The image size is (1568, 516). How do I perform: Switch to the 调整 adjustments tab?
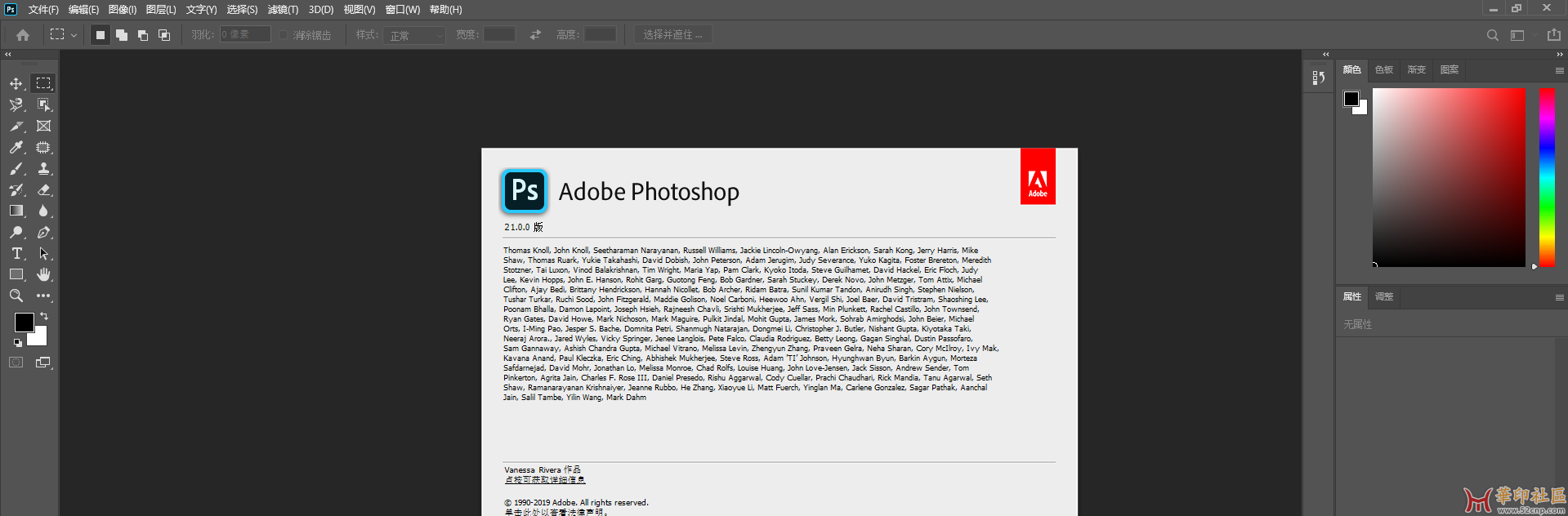1384,297
